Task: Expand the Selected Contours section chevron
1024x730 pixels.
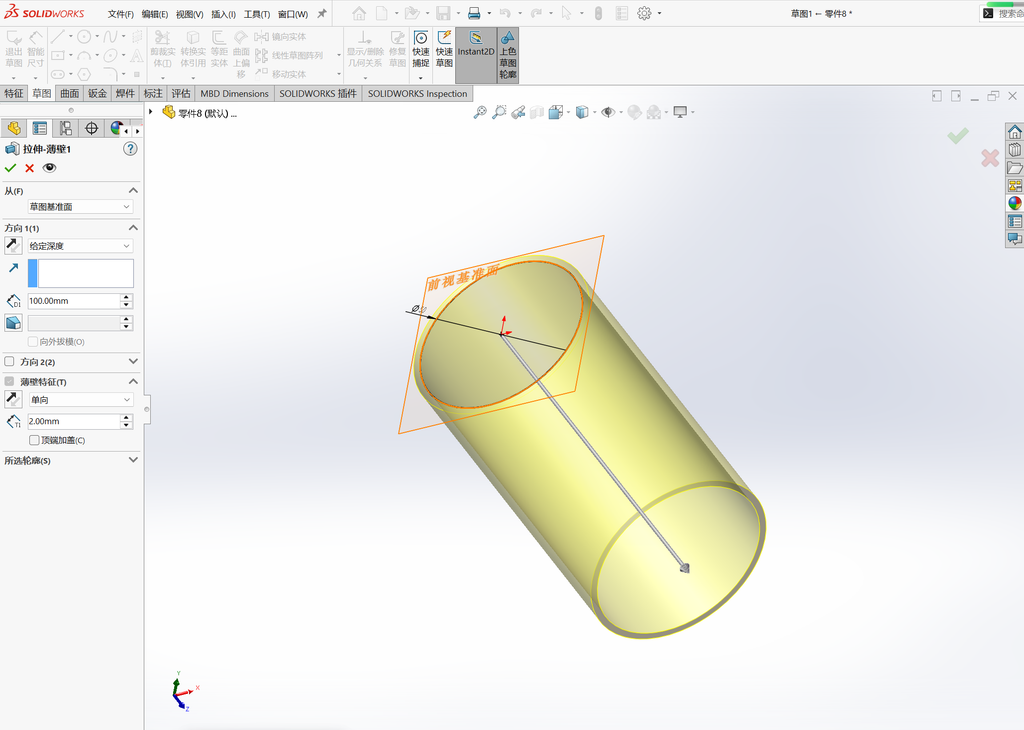Action: coord(133,460)
